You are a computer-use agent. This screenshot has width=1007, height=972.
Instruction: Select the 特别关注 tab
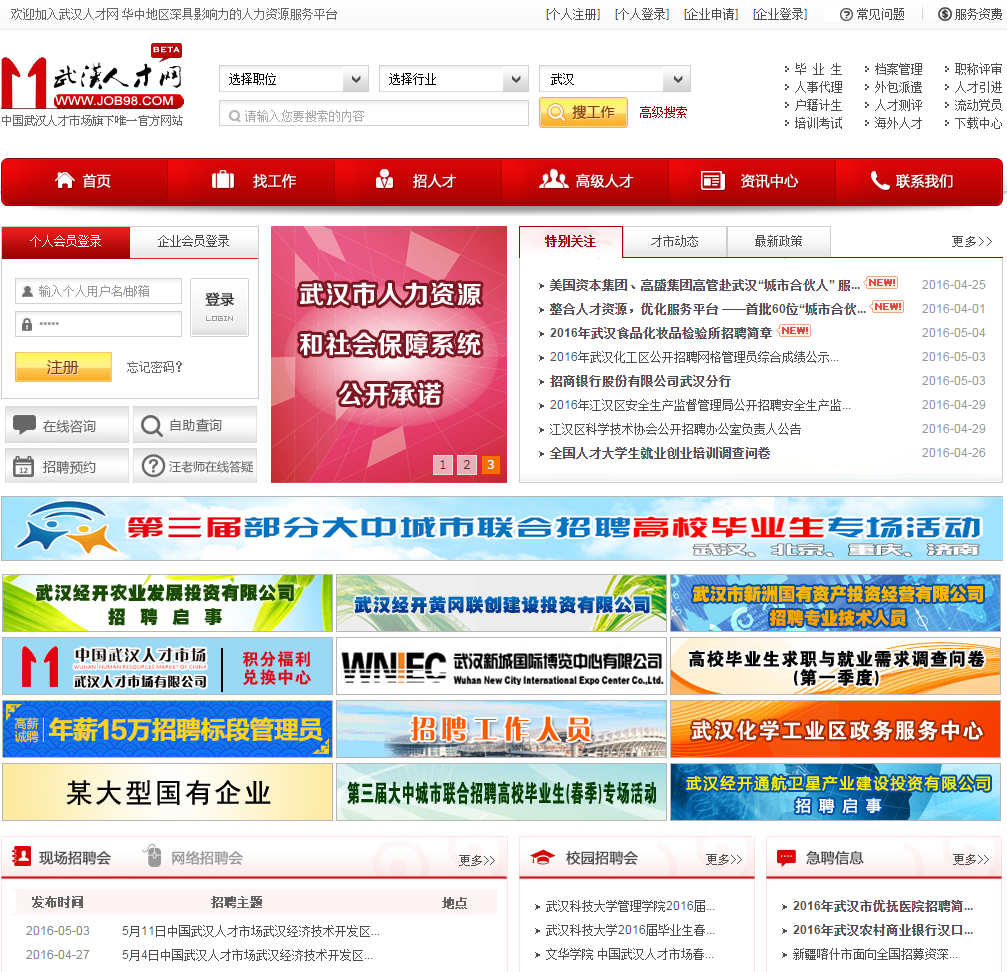(570, 241)
